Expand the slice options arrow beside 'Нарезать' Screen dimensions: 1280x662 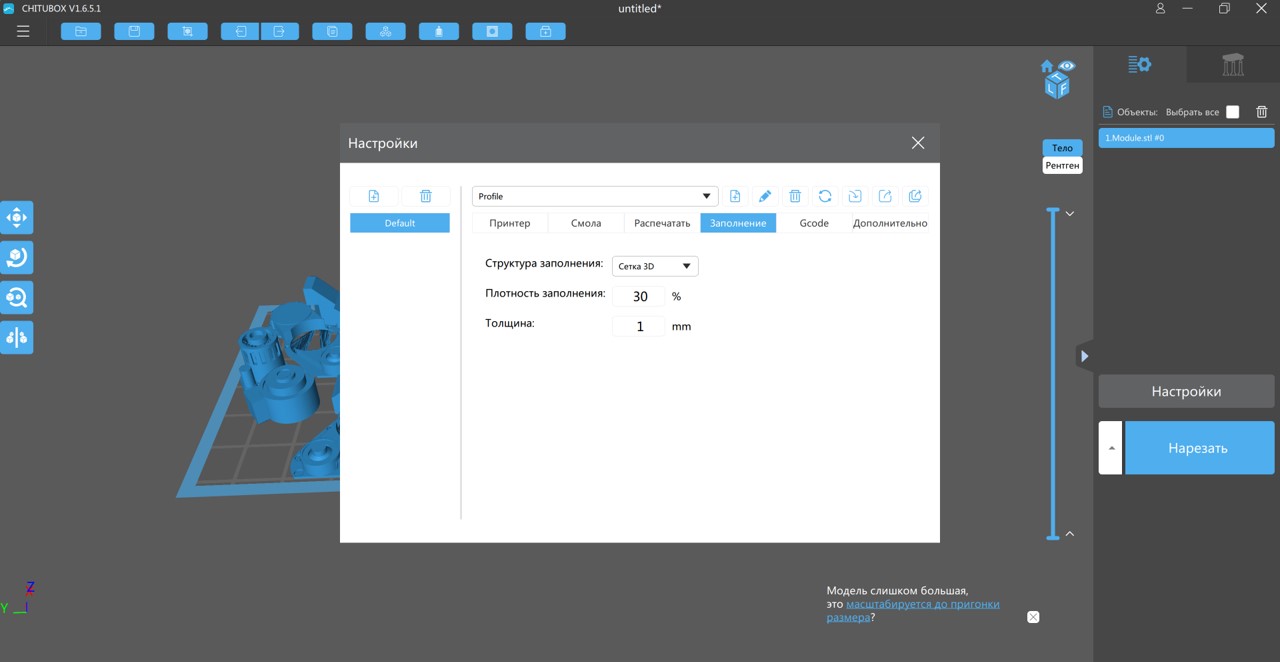1111,448
